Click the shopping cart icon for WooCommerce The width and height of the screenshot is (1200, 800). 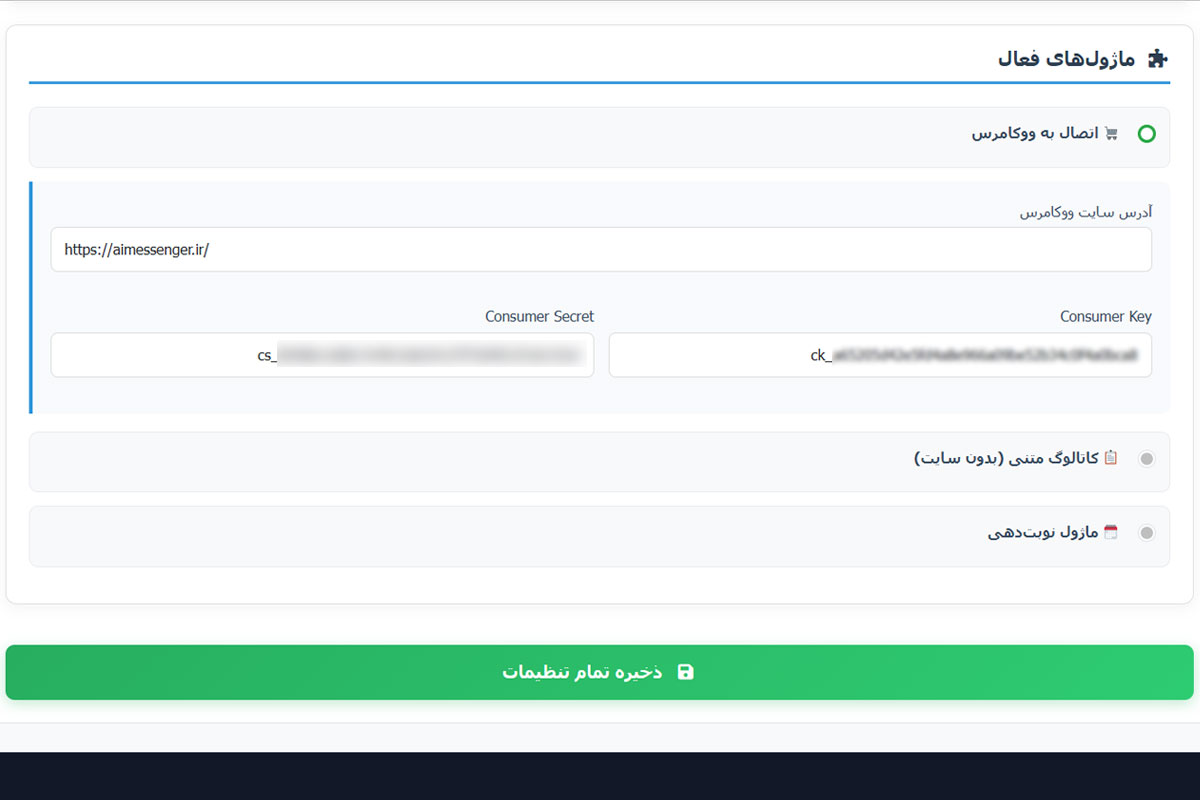pos(1111,134)
